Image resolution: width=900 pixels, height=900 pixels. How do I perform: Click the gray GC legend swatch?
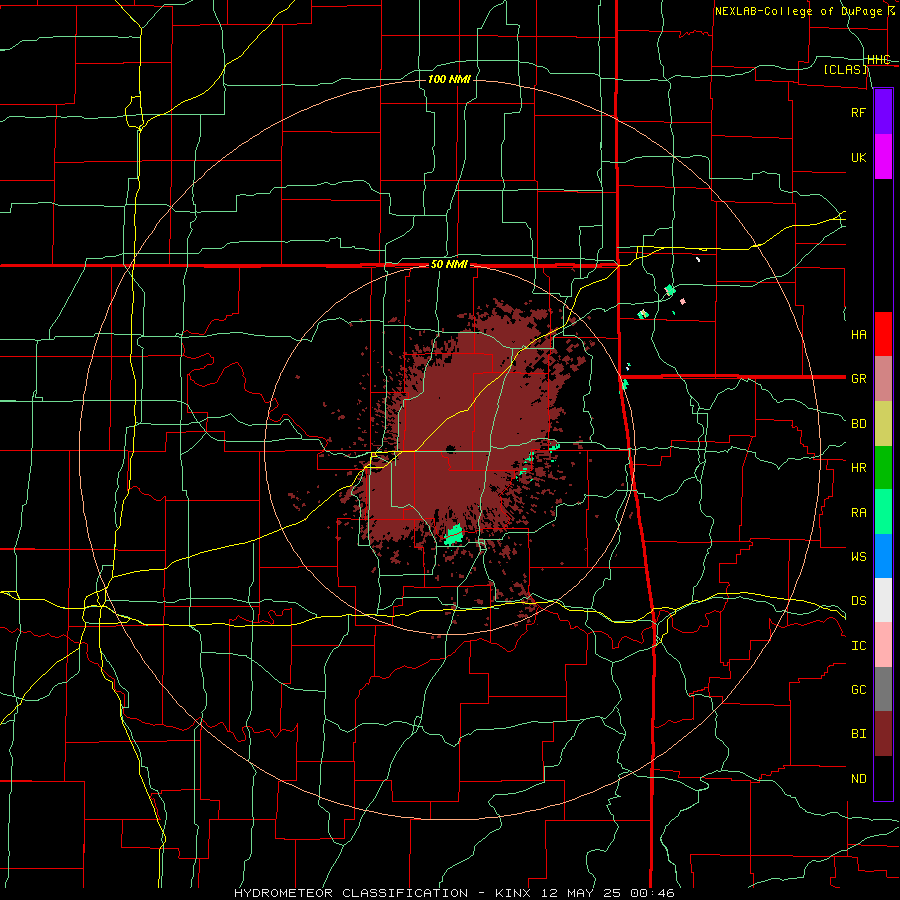pyautogui.click(x=883, y=689)
